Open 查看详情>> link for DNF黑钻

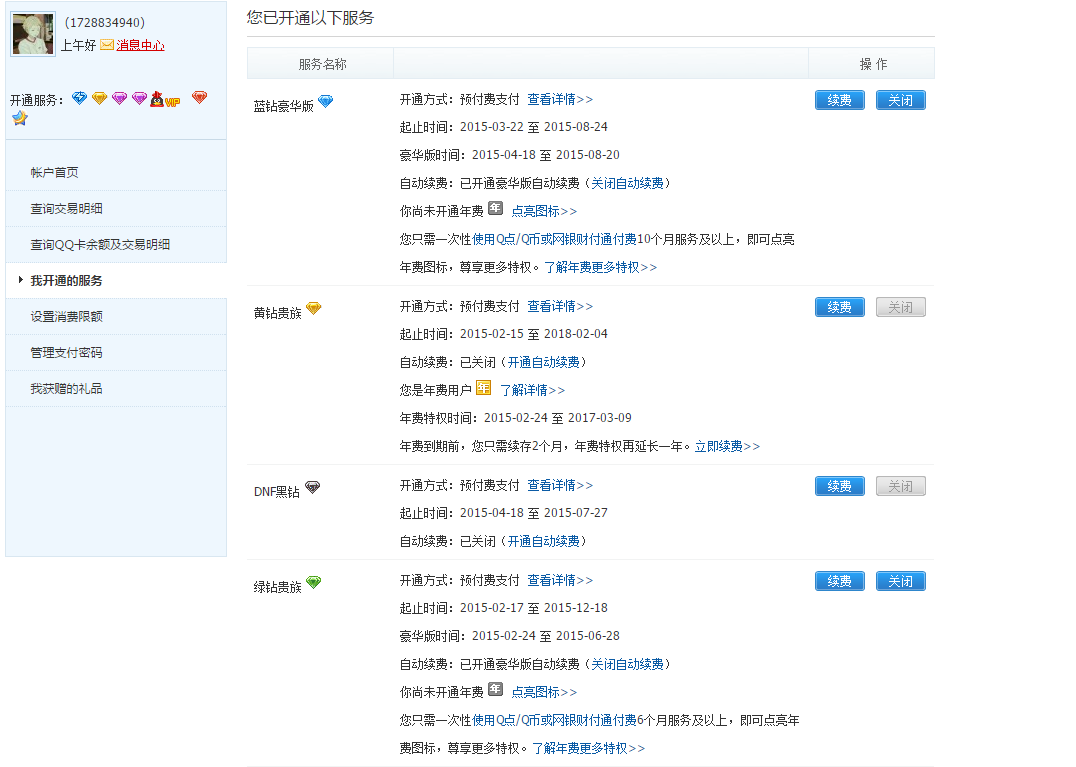pos(560,485)
